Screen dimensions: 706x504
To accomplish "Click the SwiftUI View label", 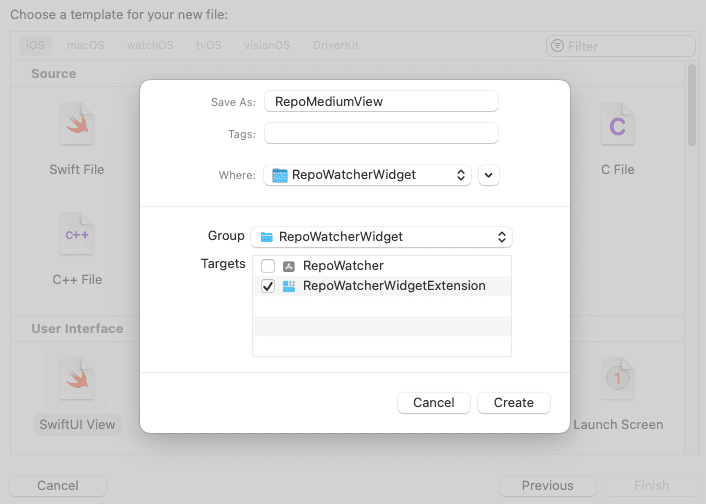I will coord(77,424).
